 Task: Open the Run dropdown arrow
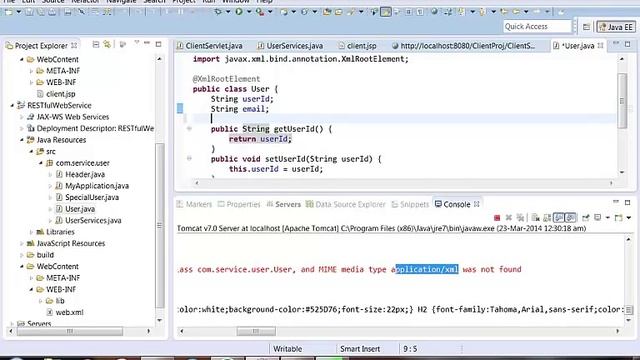[x=249, y=12]
